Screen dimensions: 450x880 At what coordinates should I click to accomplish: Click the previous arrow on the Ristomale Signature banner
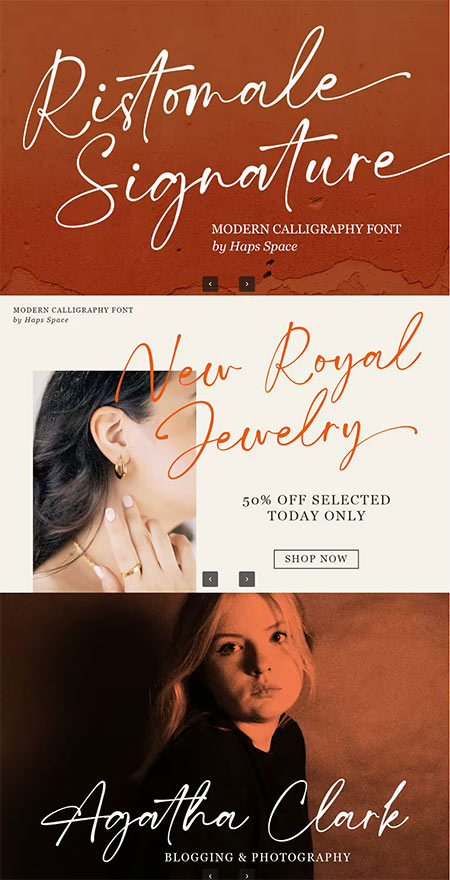[x=210, y=284]
